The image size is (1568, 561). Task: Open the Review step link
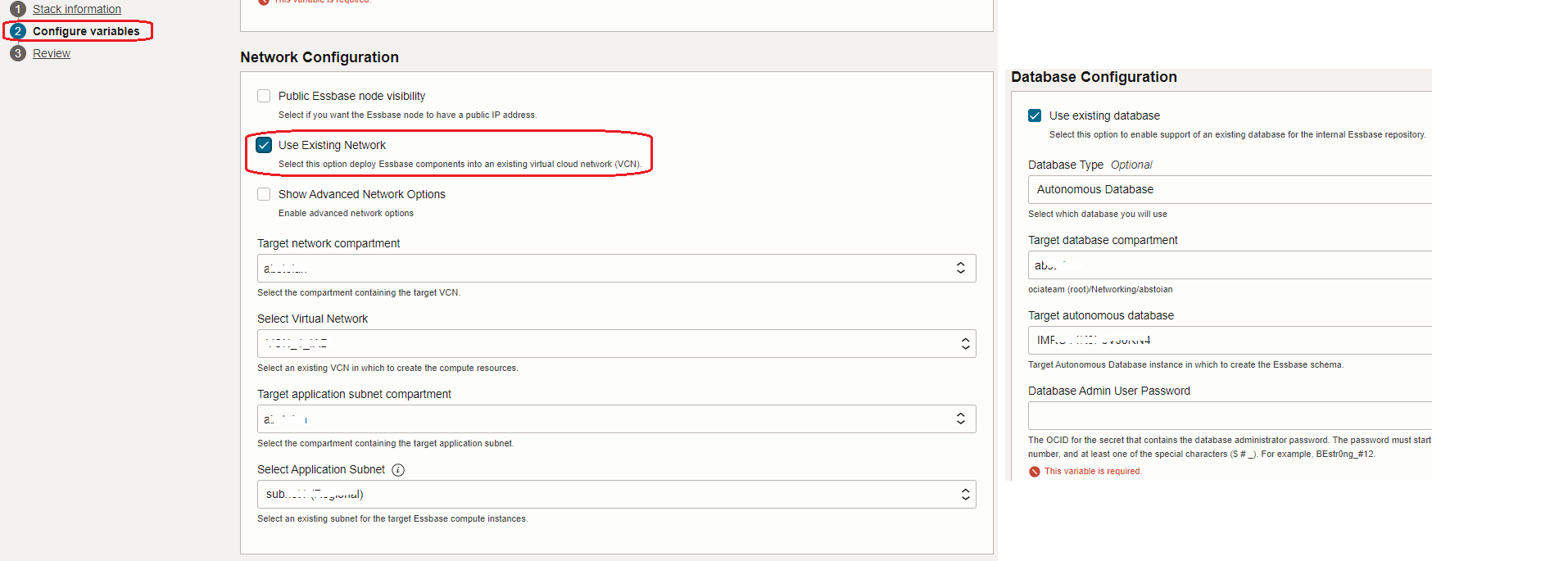point(52,53)
